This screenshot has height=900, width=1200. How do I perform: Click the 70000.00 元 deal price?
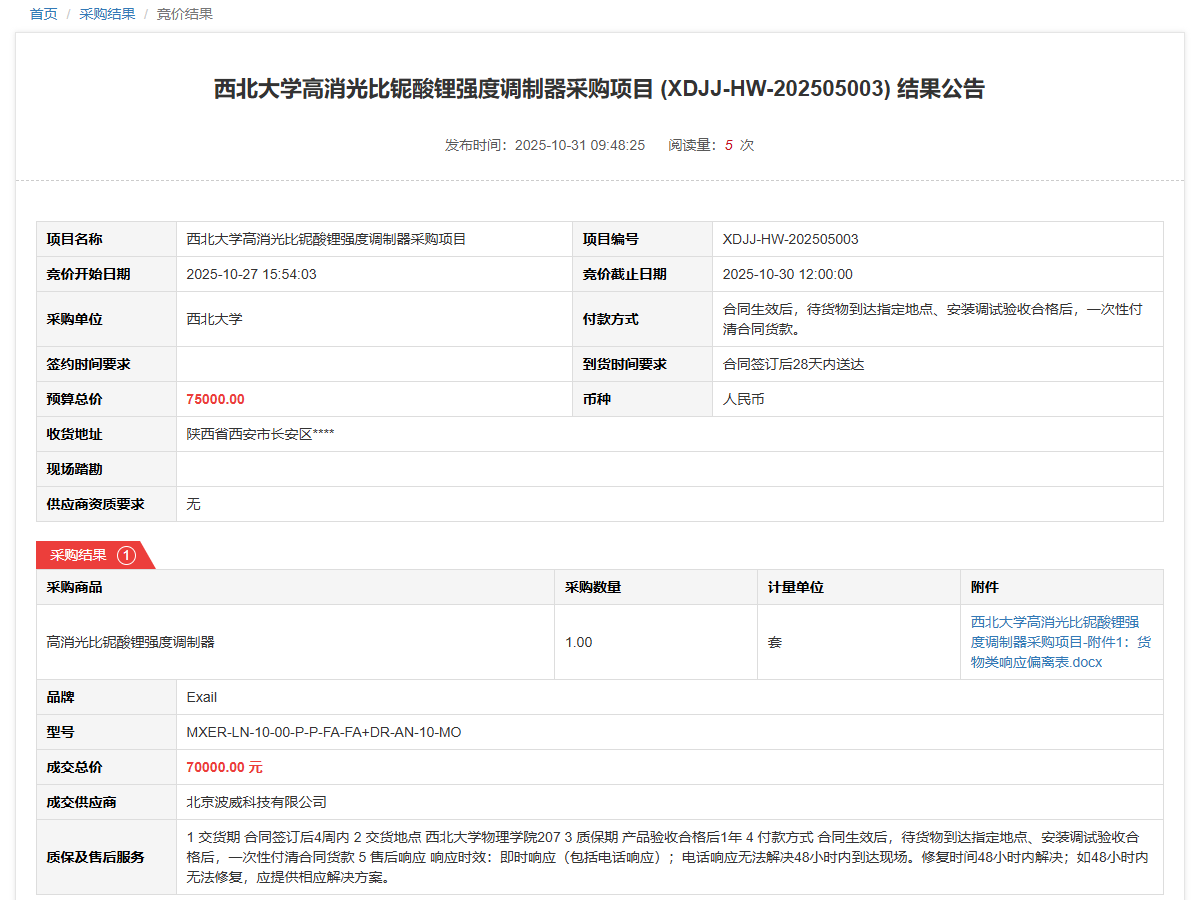coord(224,767)
